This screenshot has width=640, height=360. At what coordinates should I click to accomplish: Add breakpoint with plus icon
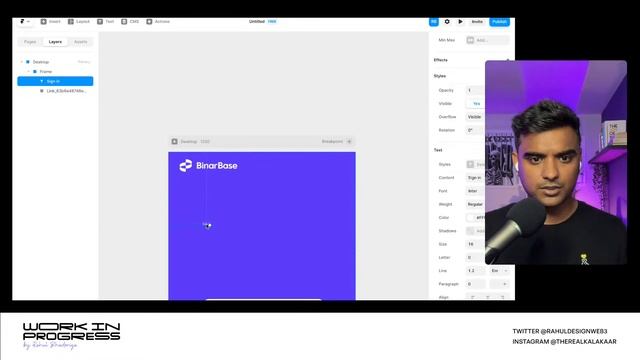[349, 141]
